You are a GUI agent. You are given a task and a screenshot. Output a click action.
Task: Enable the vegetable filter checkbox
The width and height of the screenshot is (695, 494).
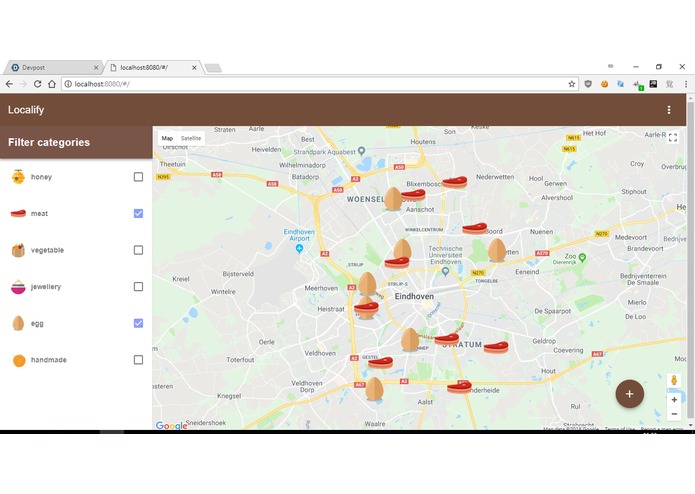[138, 250]
